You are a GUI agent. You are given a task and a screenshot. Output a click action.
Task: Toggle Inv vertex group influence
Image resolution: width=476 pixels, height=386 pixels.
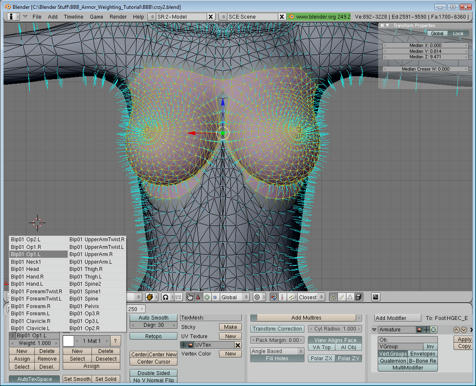coord(430,347)
